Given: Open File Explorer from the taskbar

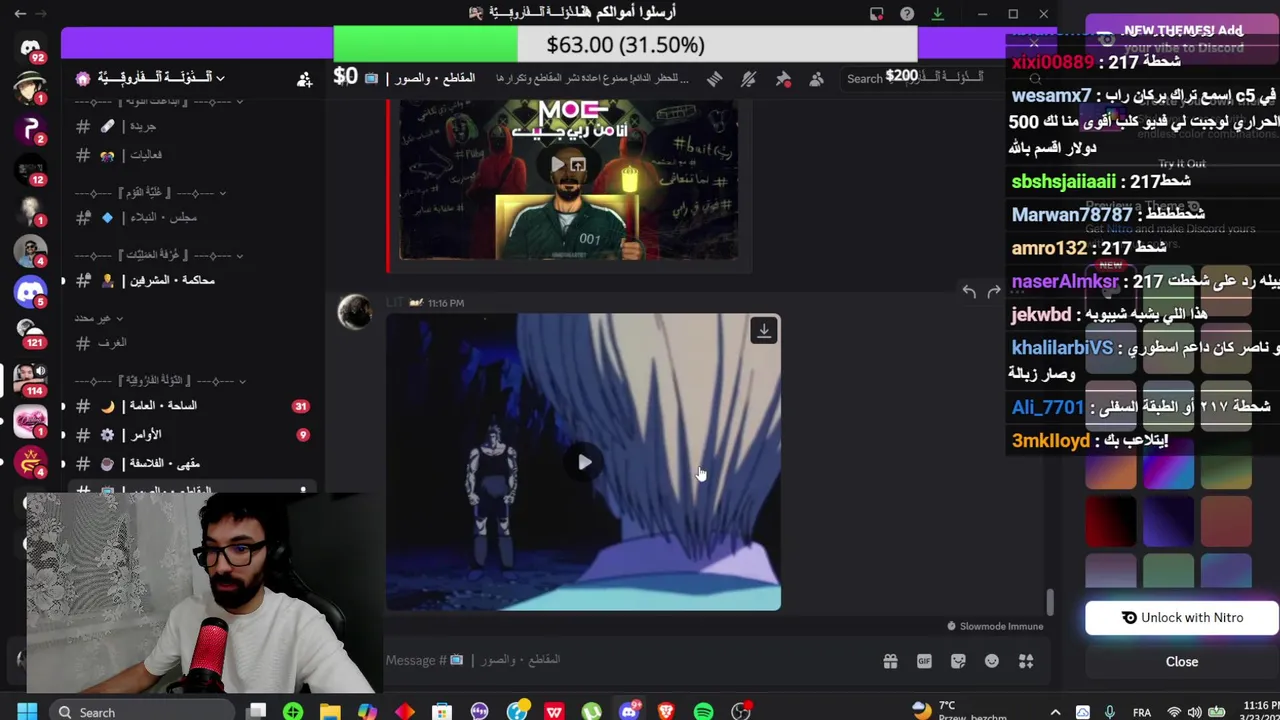Looking at the screenshot, I should (x=330, y=712).
